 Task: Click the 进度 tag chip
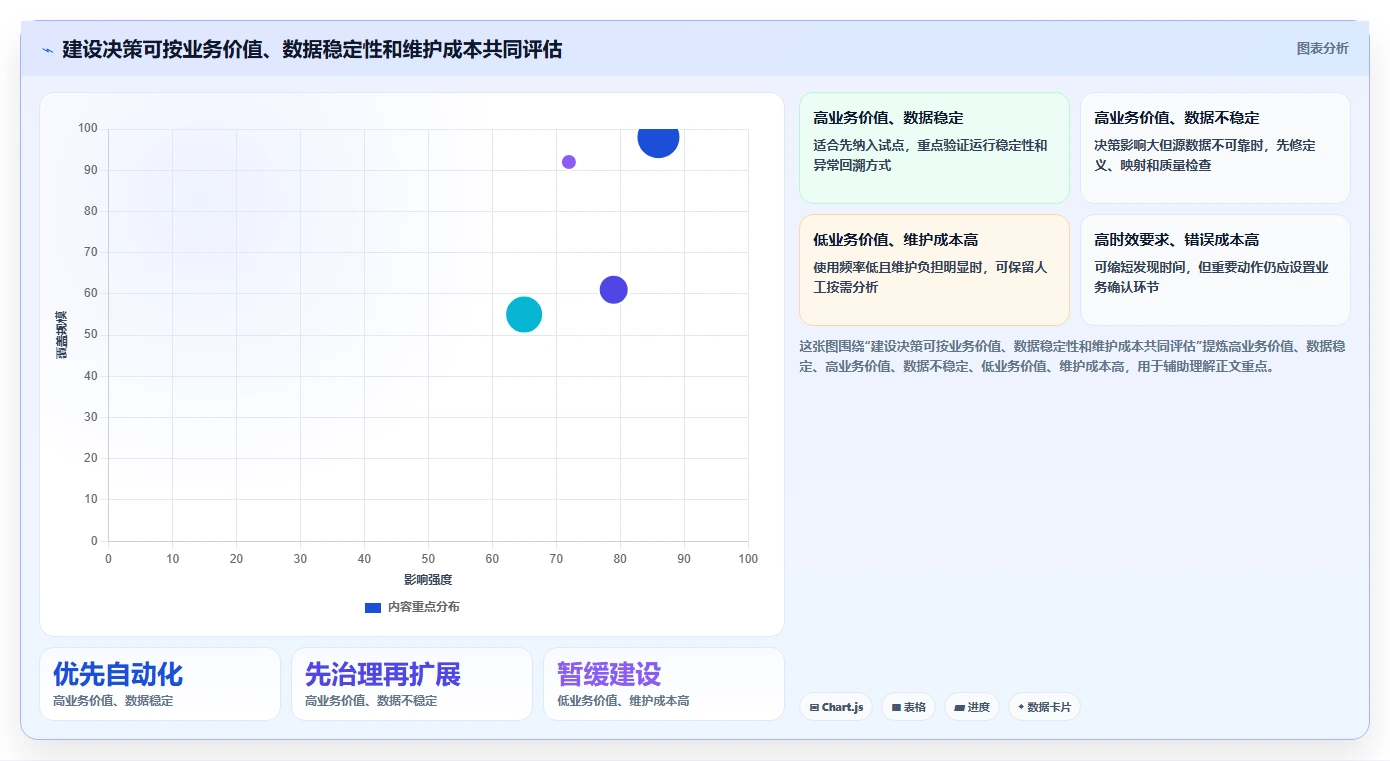[x=971, y=707]
